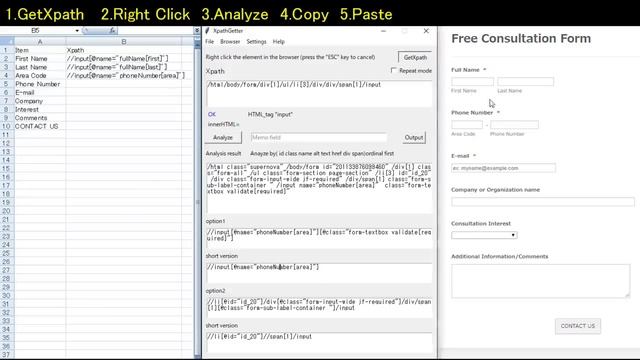This screenshot has width=640, height=360.
Task: Click option2 short version xpath box
Action: 319,342
